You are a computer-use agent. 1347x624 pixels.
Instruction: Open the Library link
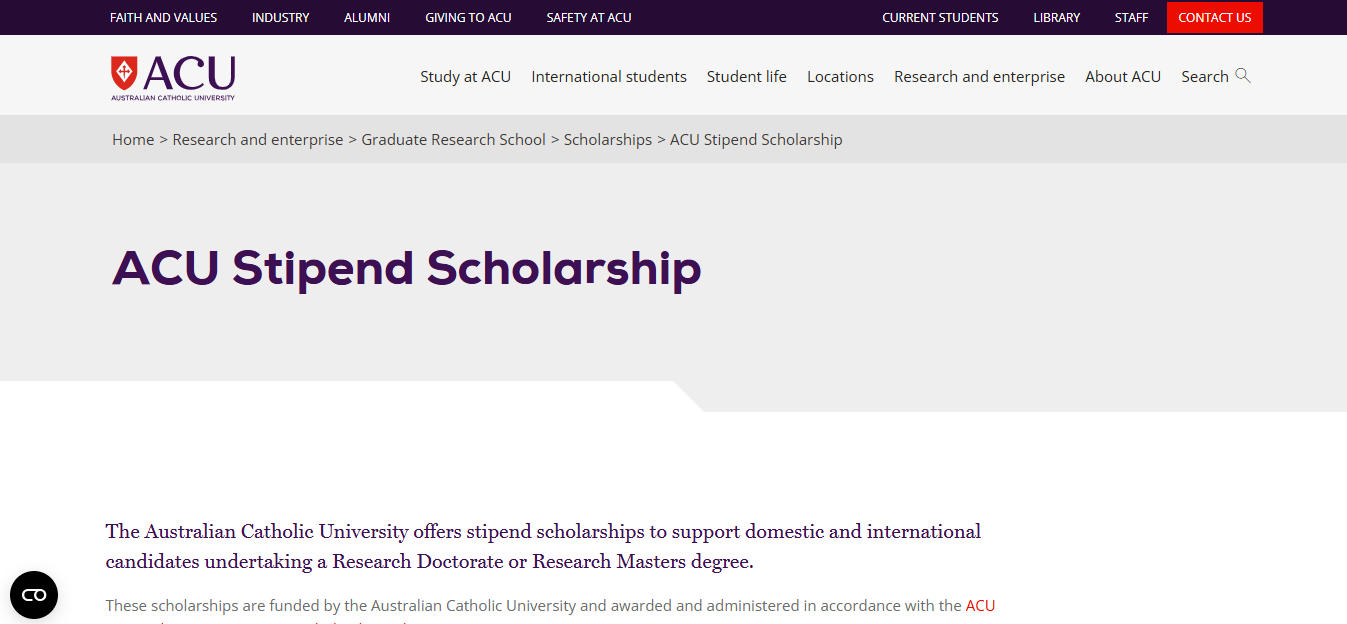[1057, 17]
